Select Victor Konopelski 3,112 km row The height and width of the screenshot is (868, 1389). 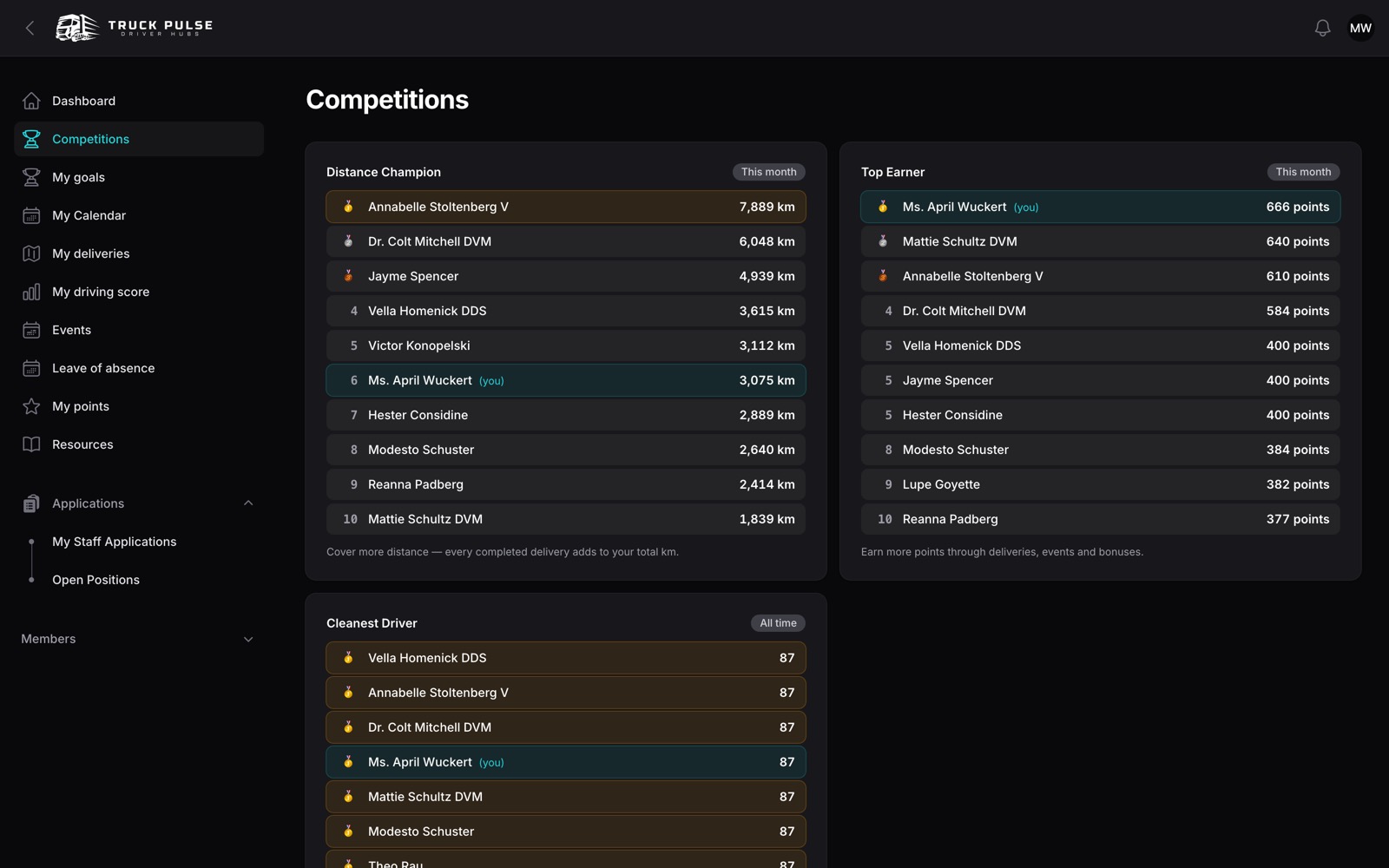(566, 345)
